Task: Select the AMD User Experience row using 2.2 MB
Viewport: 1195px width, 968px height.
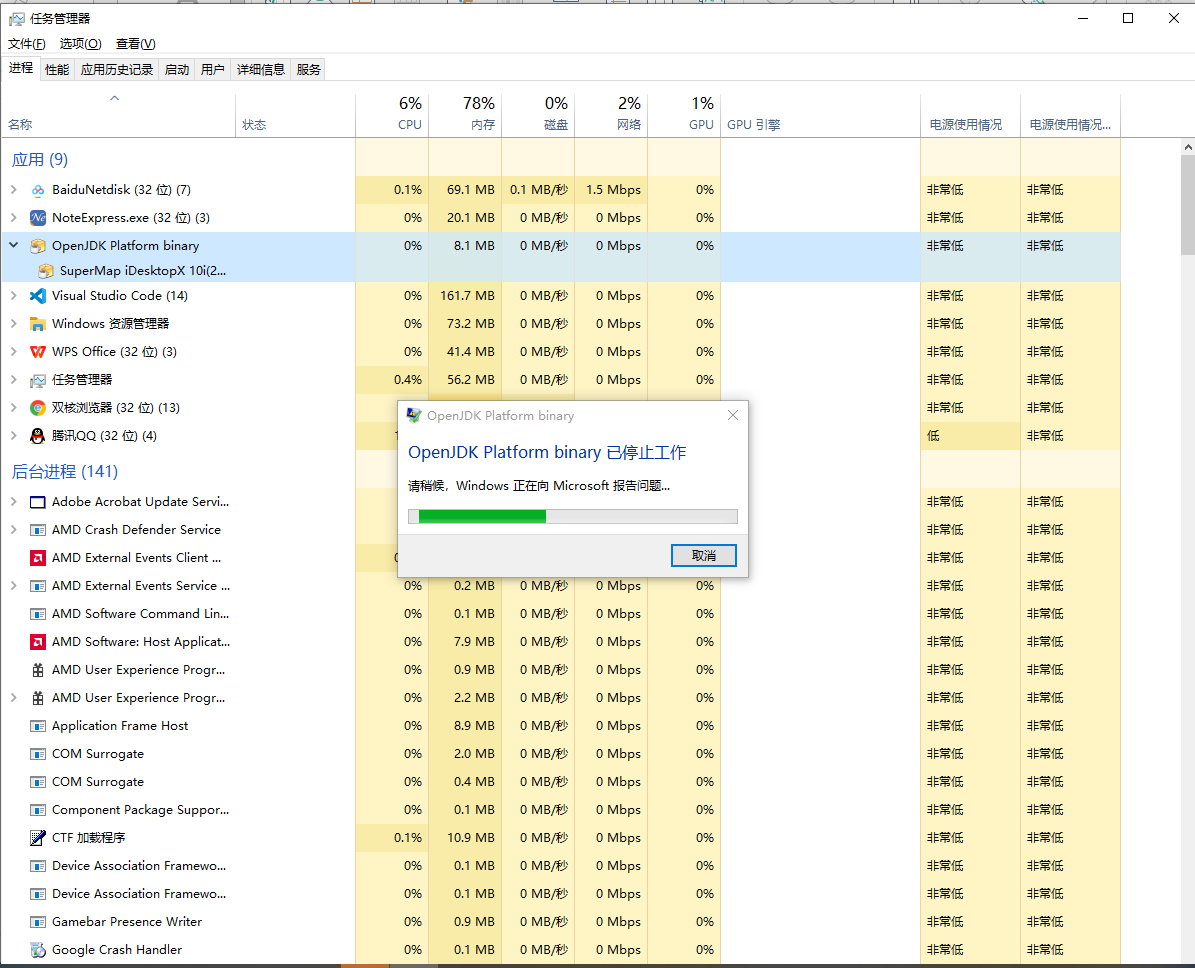Action: (560, 697)
